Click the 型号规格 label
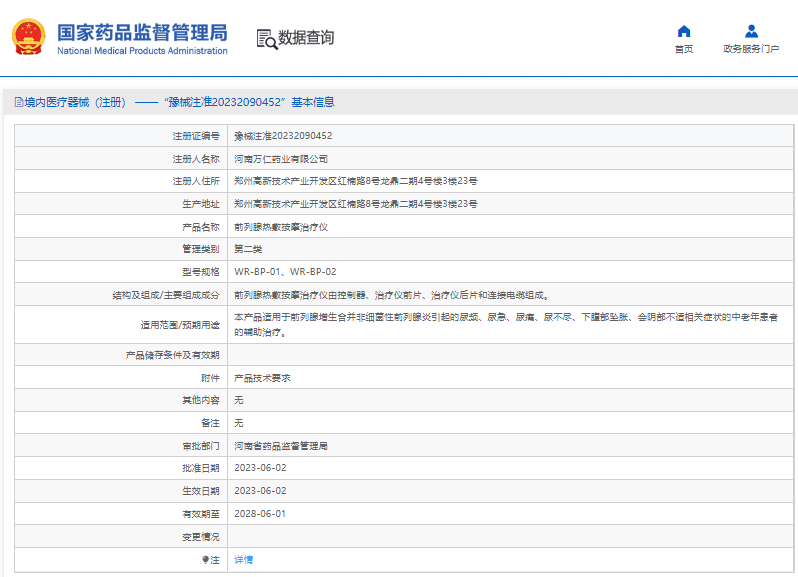The image size is (798, 577). 201,272
